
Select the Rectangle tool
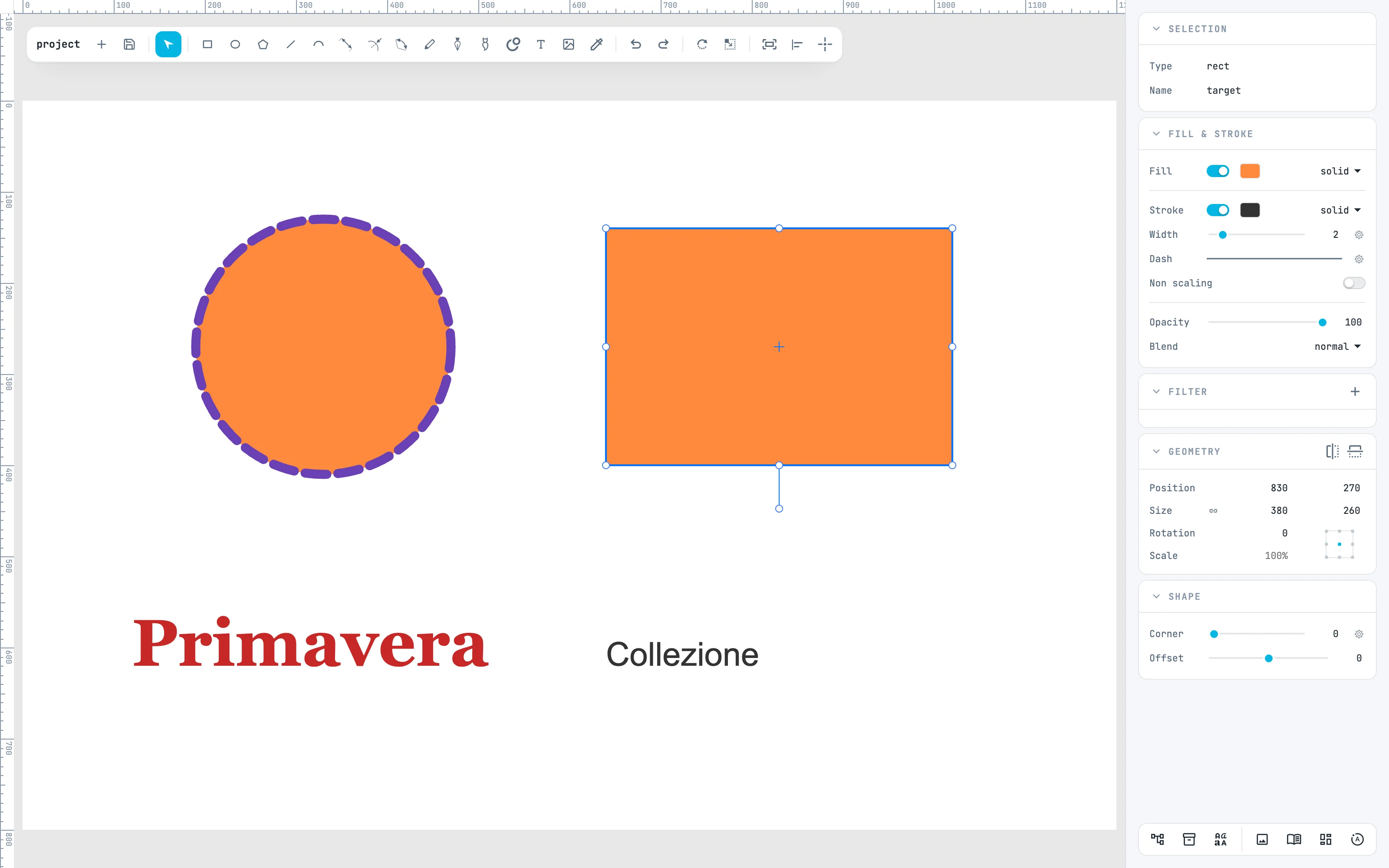(207, 44)
